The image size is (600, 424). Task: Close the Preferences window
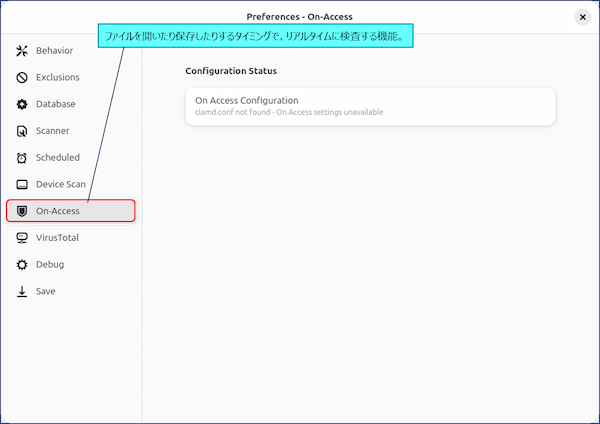(x=583, y=17)
